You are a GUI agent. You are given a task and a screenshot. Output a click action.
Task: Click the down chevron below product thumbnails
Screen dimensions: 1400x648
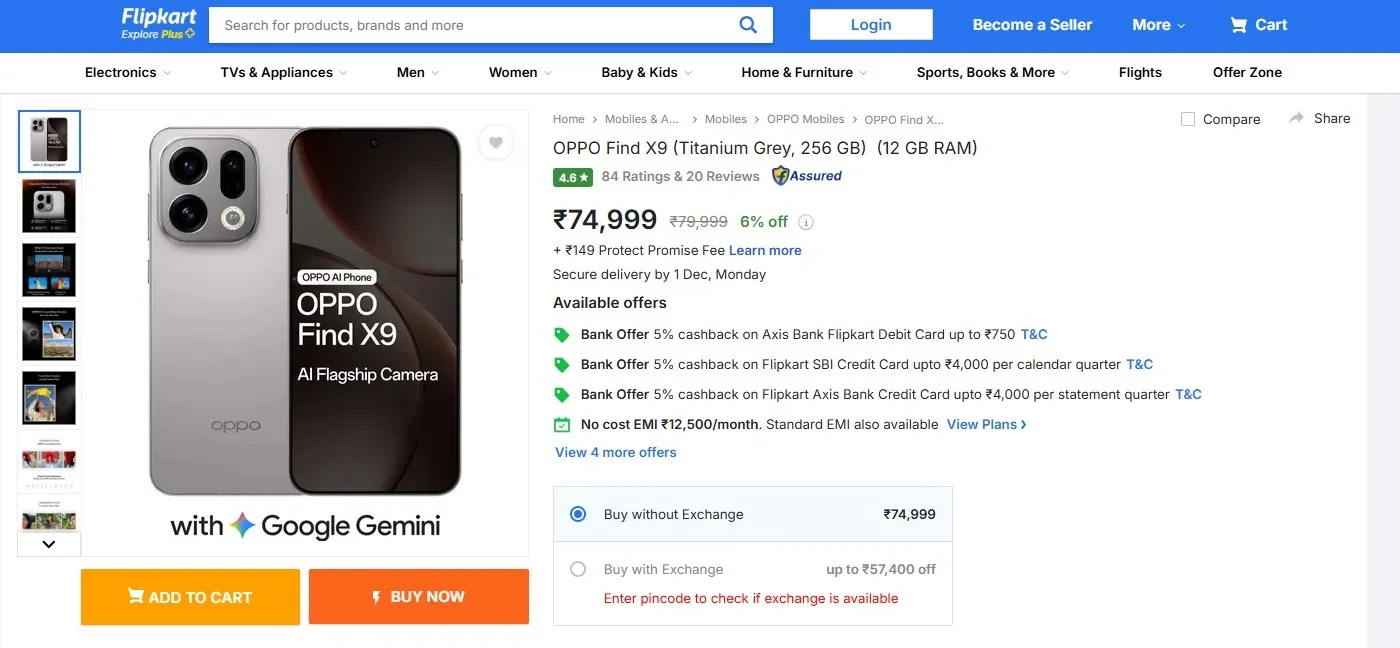(x=48, y=543)
